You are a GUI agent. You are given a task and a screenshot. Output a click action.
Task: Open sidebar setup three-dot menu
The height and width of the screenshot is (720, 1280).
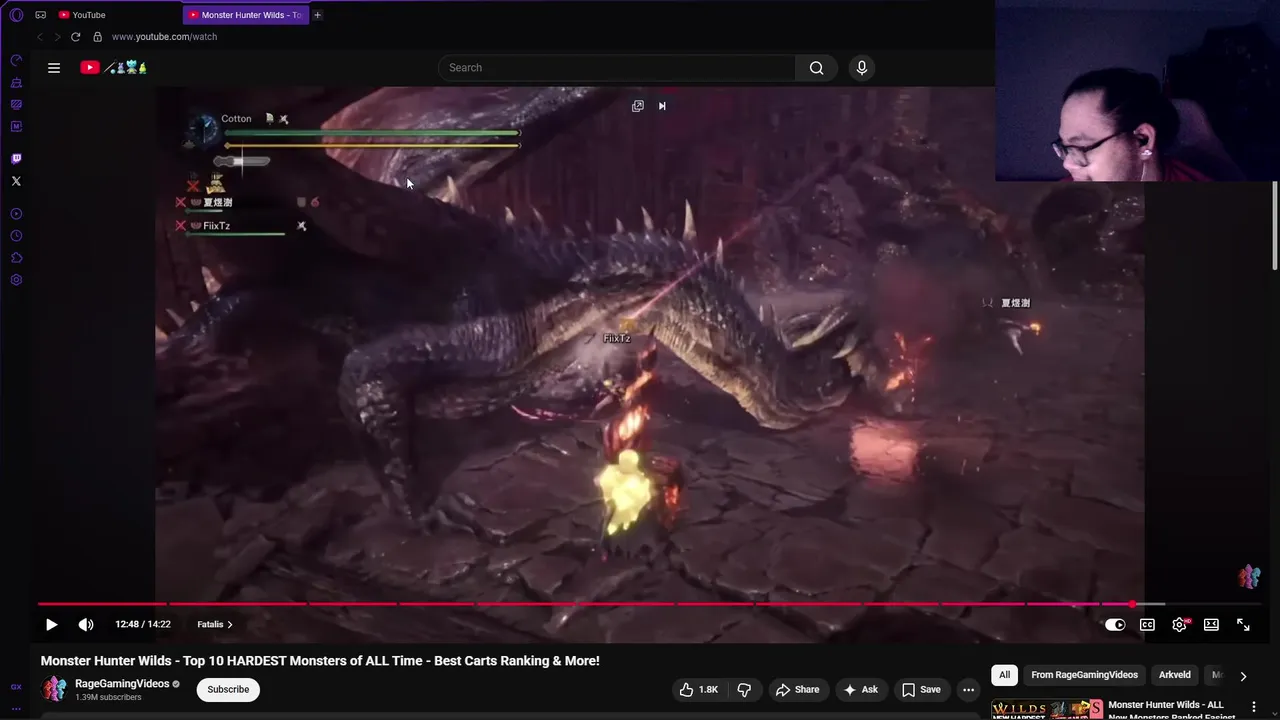16,709
